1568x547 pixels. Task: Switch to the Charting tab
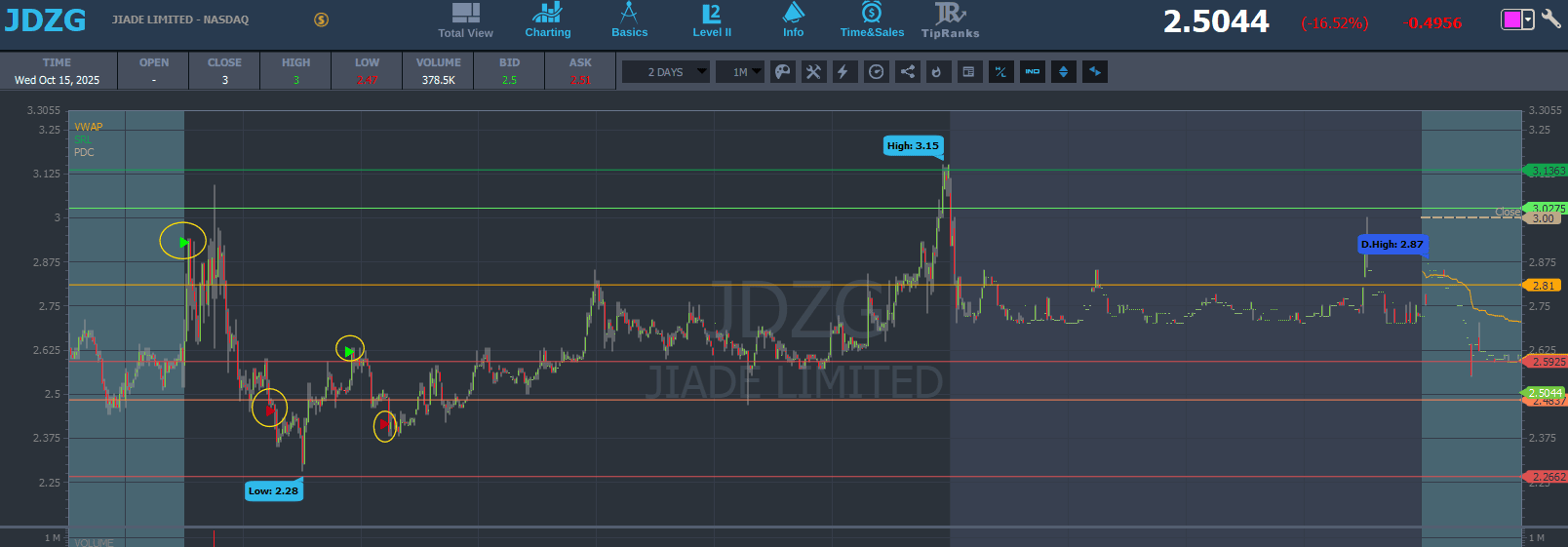[548, 20]
